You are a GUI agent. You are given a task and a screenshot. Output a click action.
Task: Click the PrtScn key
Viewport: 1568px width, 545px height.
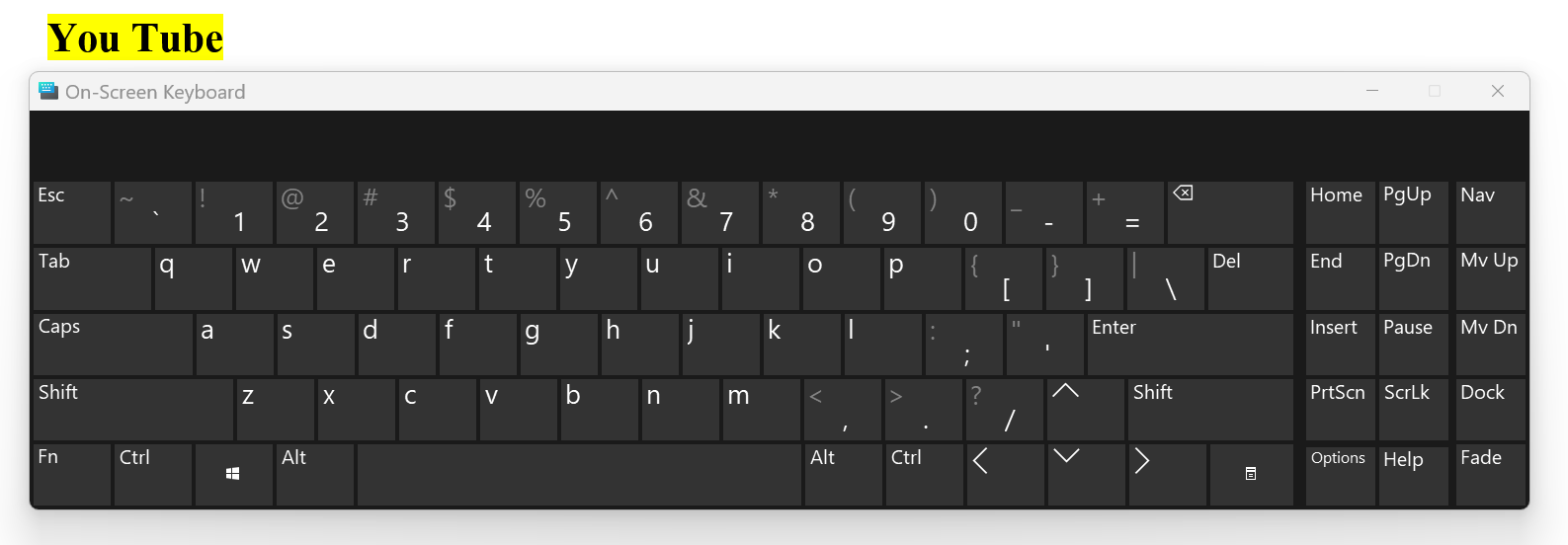tap(1340, 410)
